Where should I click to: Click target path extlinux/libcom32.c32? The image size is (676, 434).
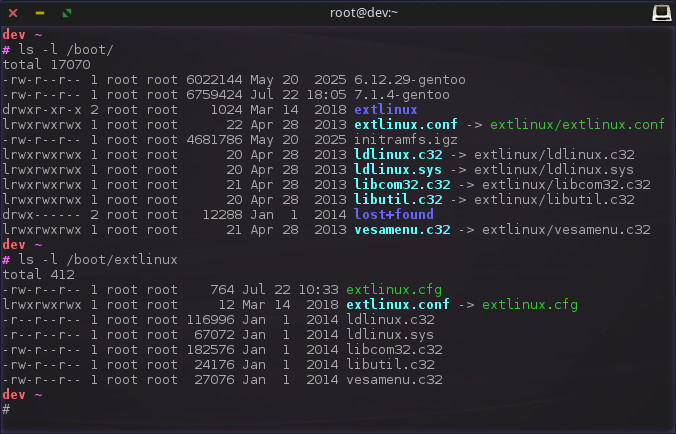pyautogui.click(x=566, y=185)
